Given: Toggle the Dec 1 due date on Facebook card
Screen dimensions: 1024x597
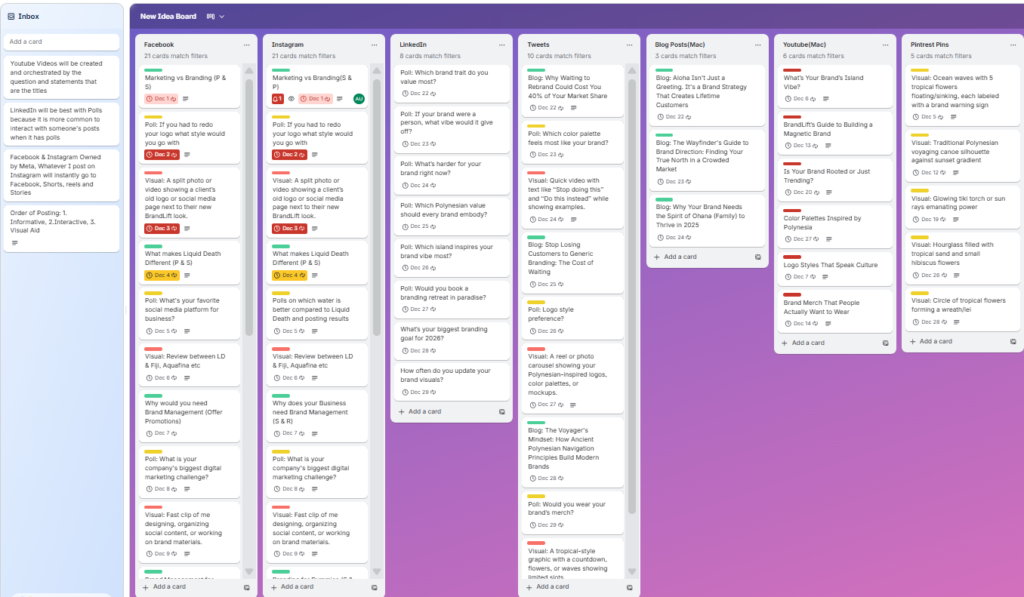Looking at the screenshot, I should 162,99.
